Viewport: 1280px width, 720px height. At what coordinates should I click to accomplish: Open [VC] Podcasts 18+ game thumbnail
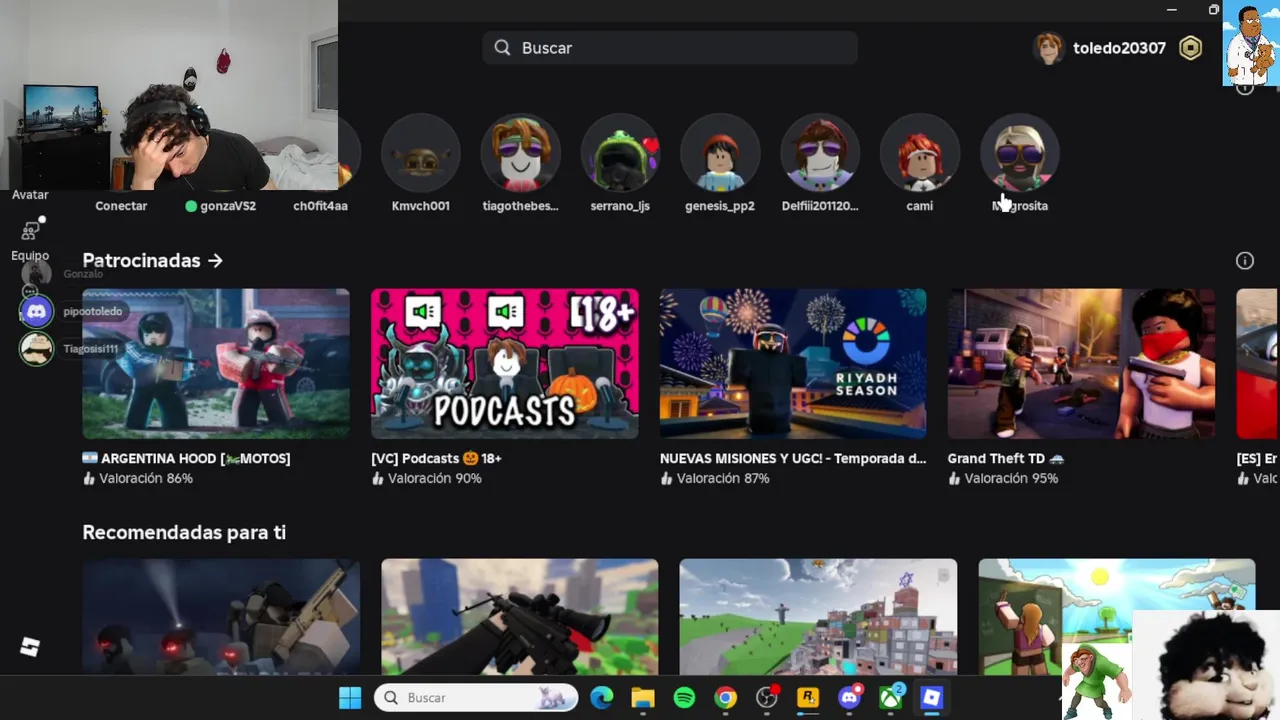point(504,364)
